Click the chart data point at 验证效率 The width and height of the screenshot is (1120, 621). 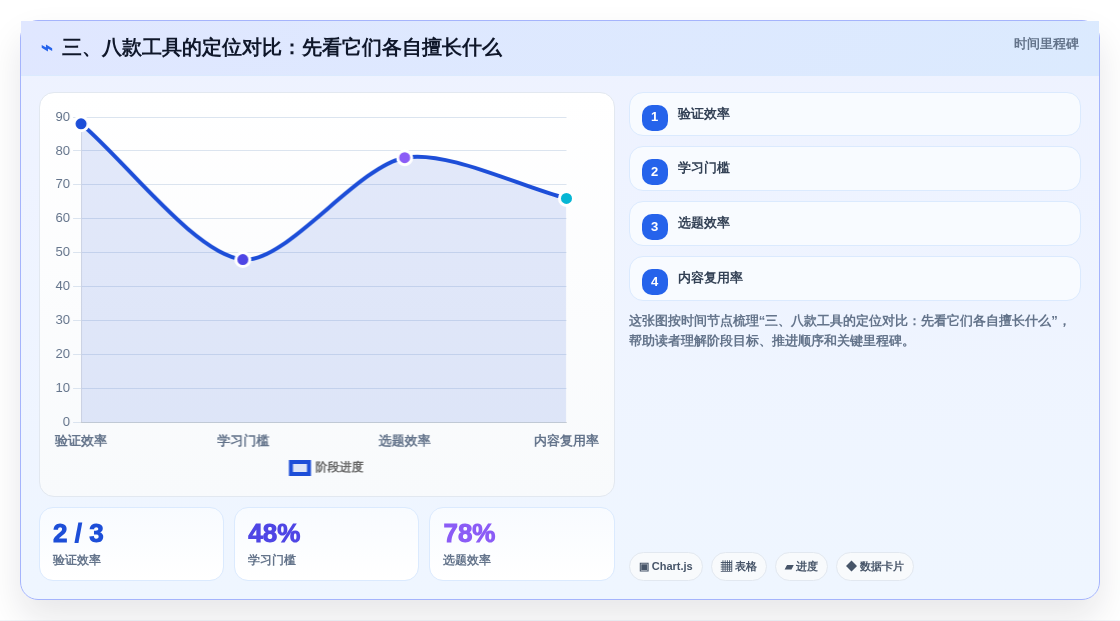(x=81, y=124)
